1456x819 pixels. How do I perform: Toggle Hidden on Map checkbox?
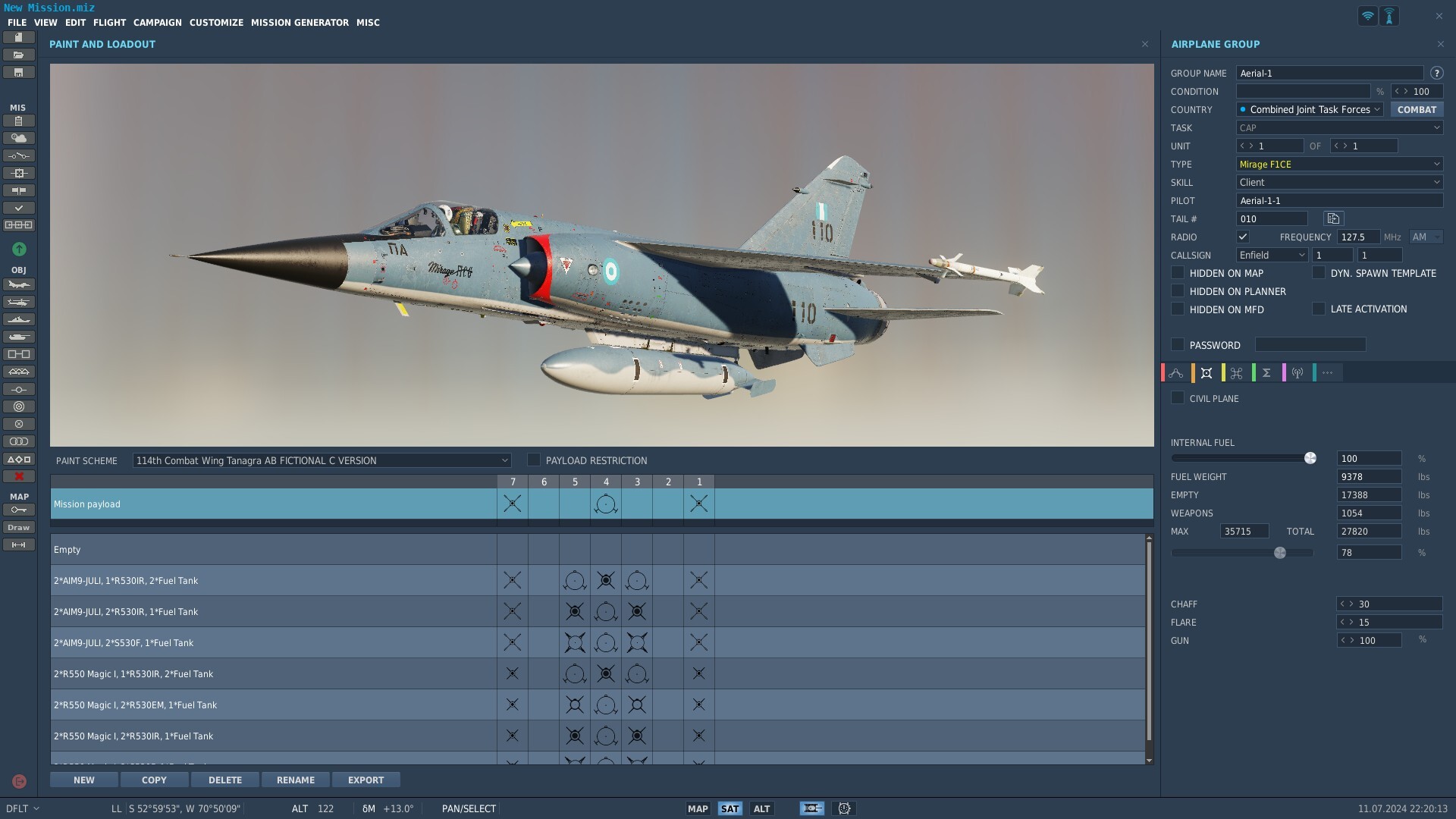[1178, 272]
